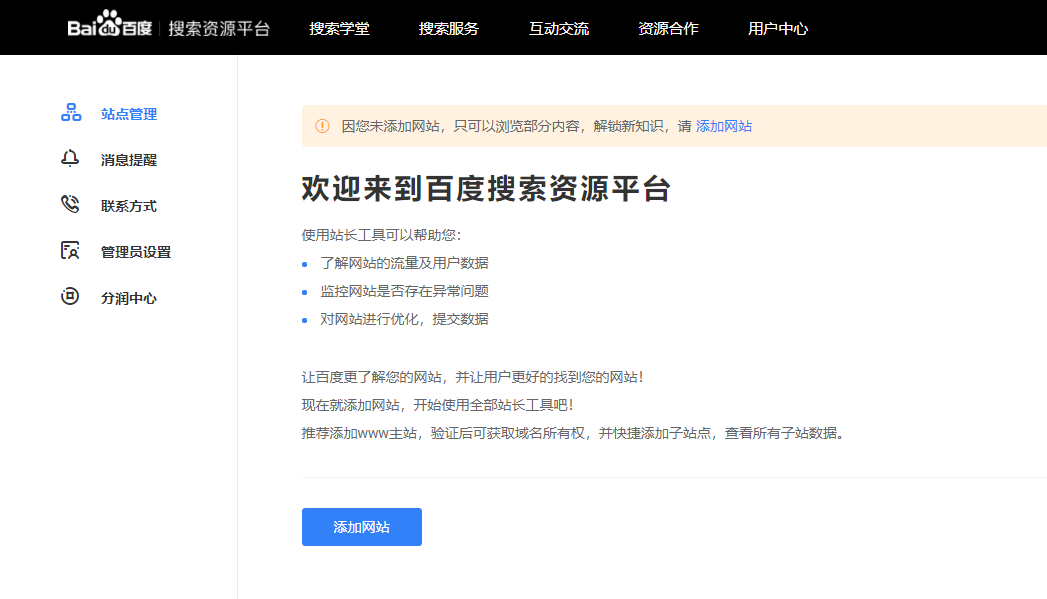The image size is (1047, 599).
Task: Click the line starting 现在就添加网站
Action: point(438,405)
